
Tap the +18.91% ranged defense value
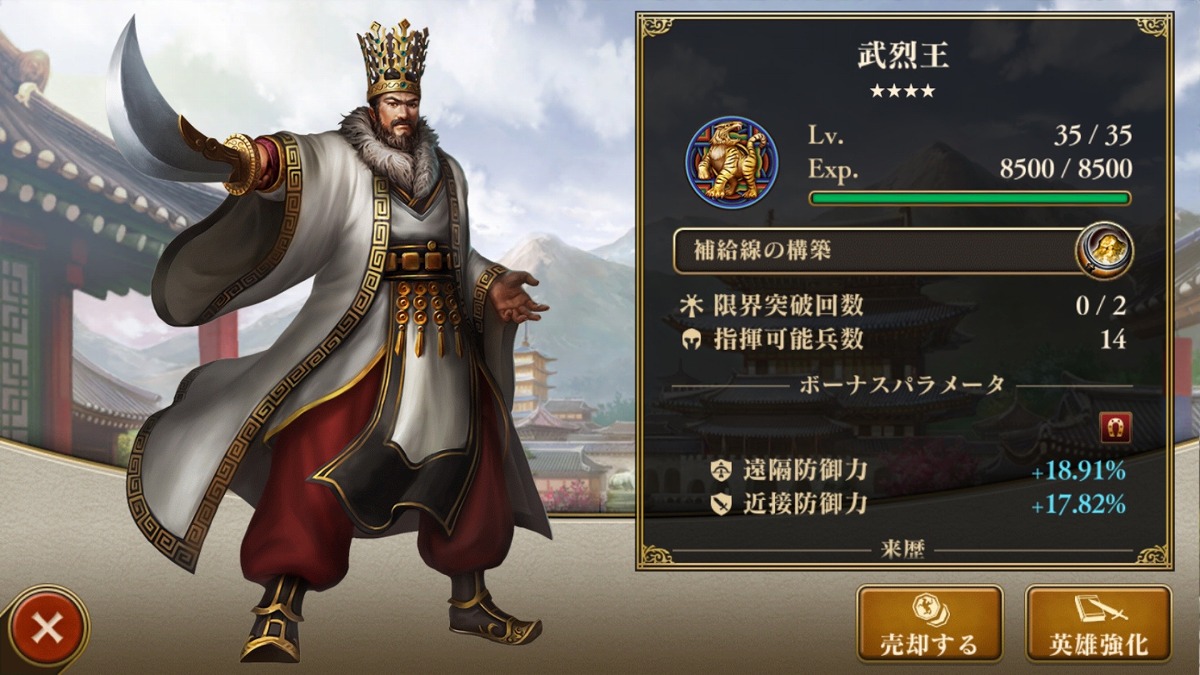pos(1079,471)
